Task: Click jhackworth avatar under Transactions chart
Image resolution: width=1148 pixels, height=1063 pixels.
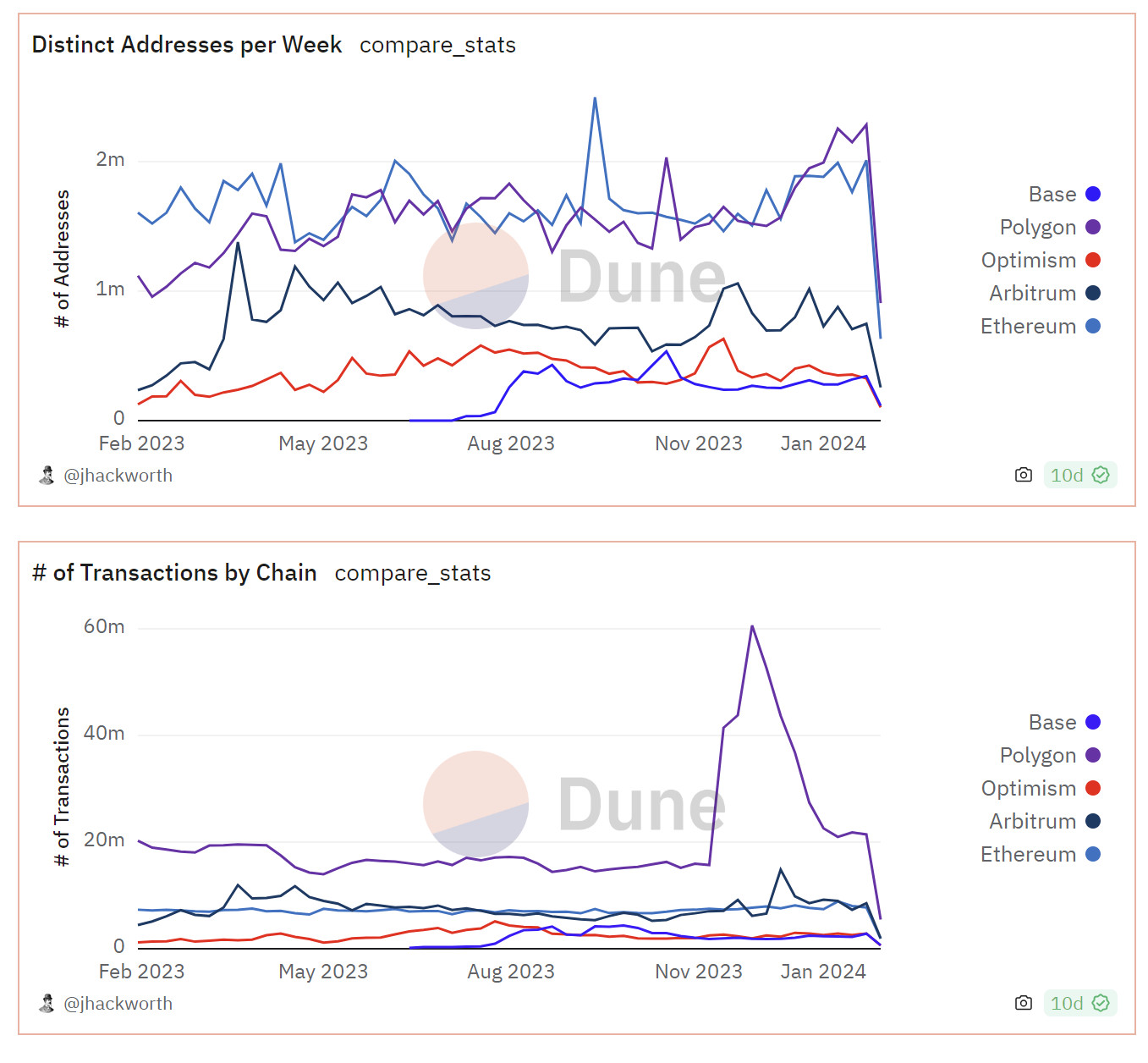Action: [47, 1003]
